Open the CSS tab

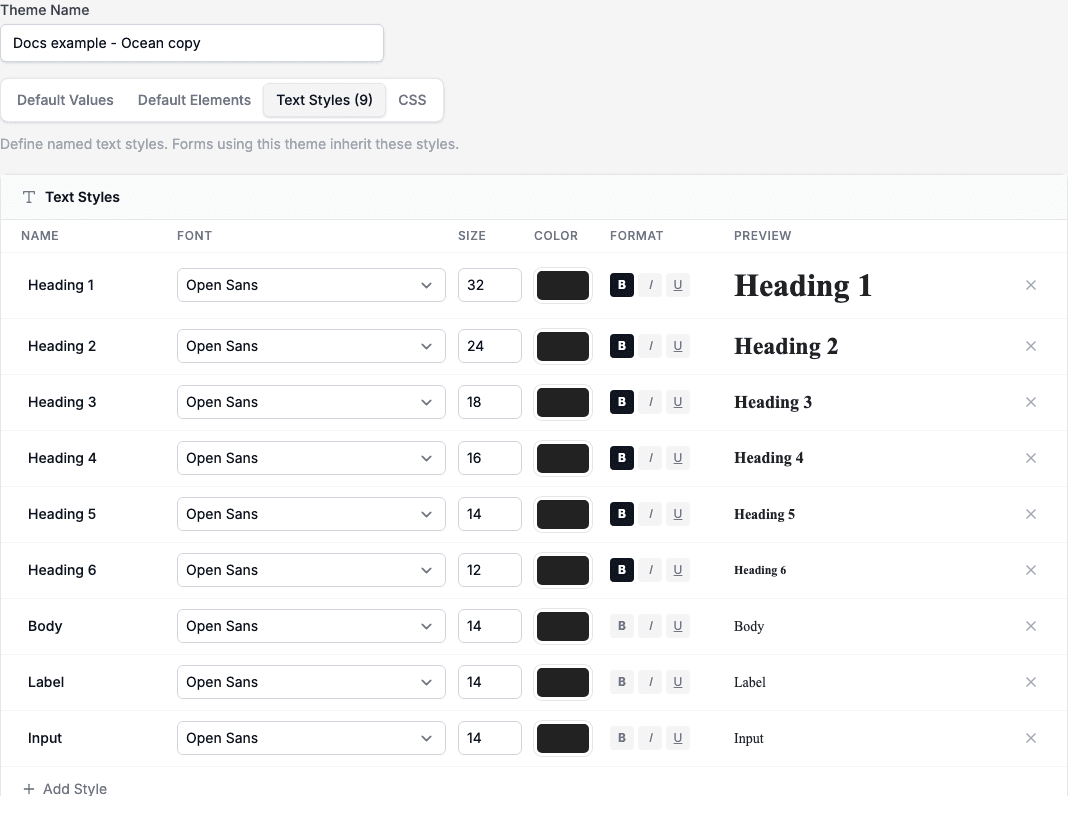(x=412, y=100)
